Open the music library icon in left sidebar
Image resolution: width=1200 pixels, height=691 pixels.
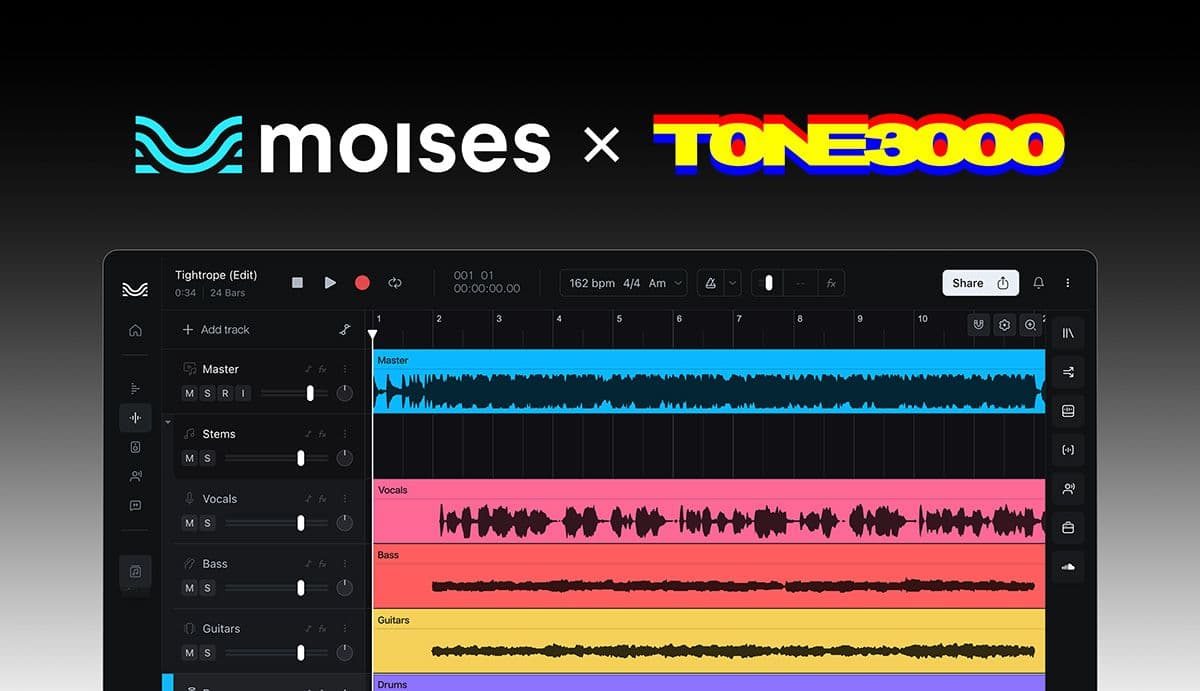[x=135, y=571]
